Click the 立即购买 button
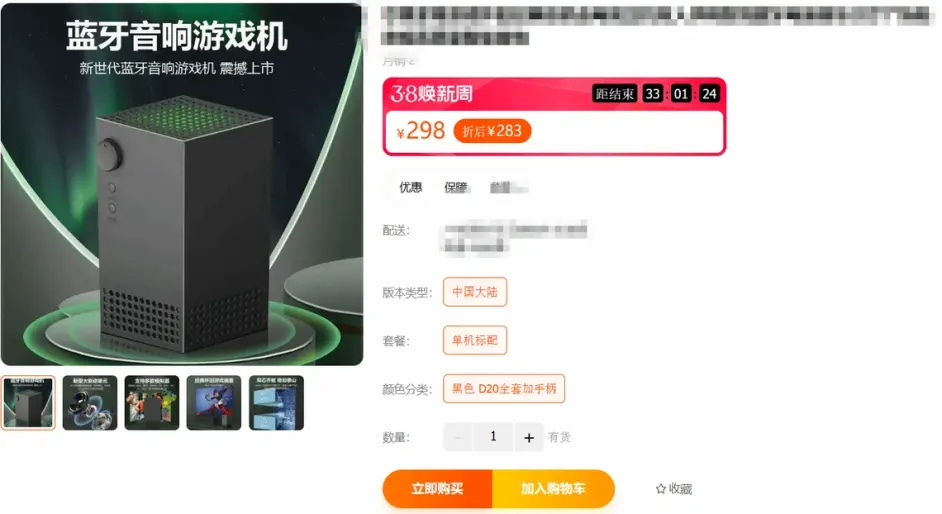Viewport: 942px width, 514px height. 437,489
